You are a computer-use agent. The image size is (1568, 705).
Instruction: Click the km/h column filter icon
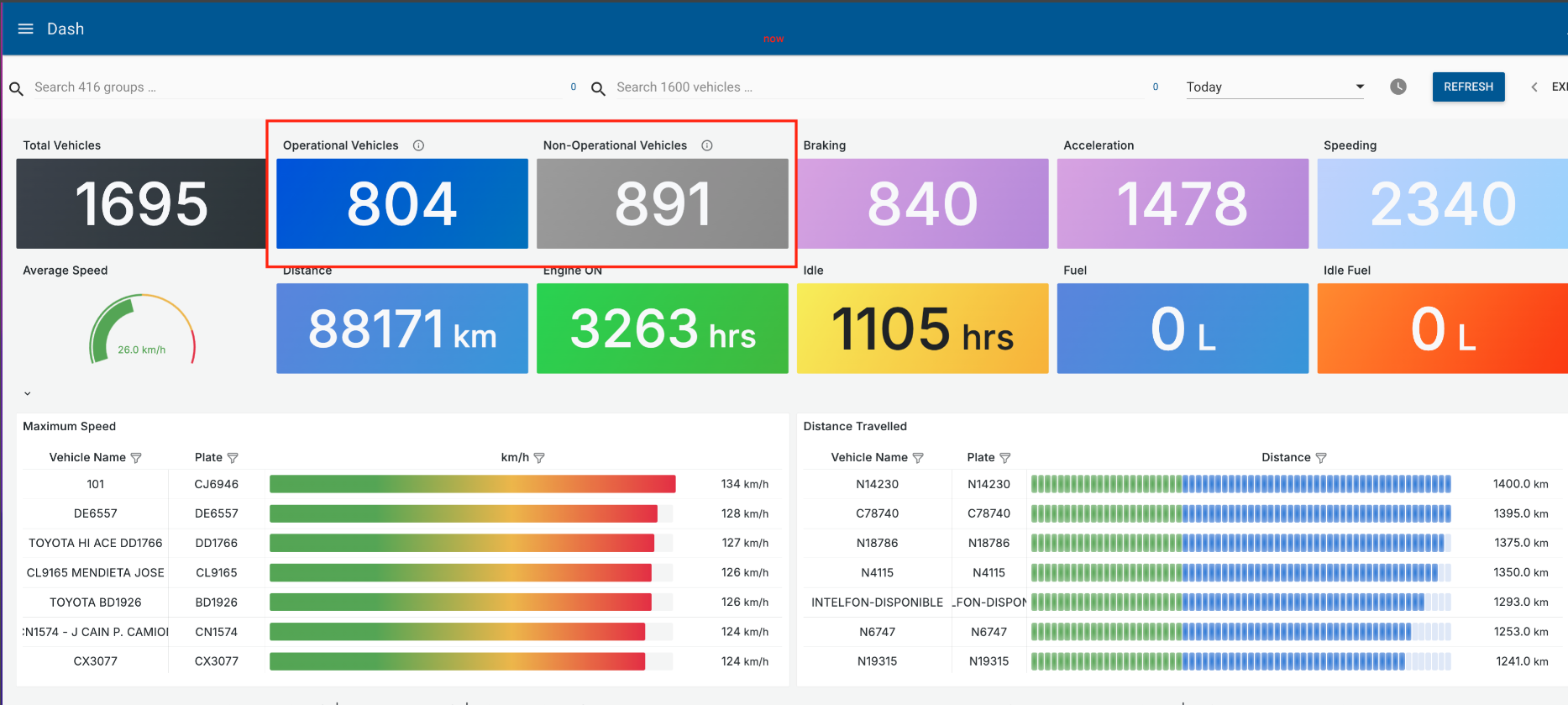(x=539, y=458)
